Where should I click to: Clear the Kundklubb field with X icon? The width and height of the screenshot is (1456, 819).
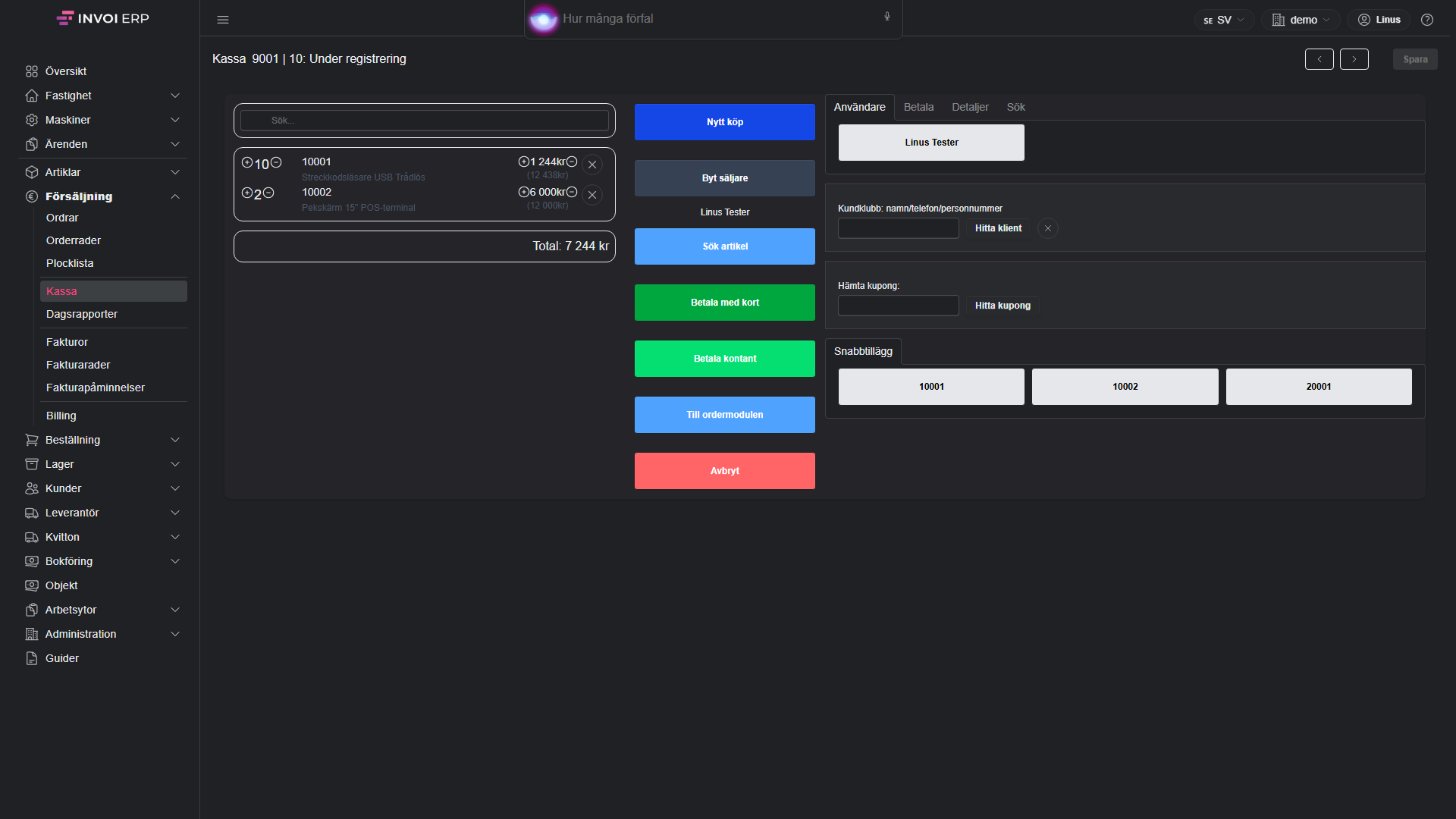[1048, 228]
